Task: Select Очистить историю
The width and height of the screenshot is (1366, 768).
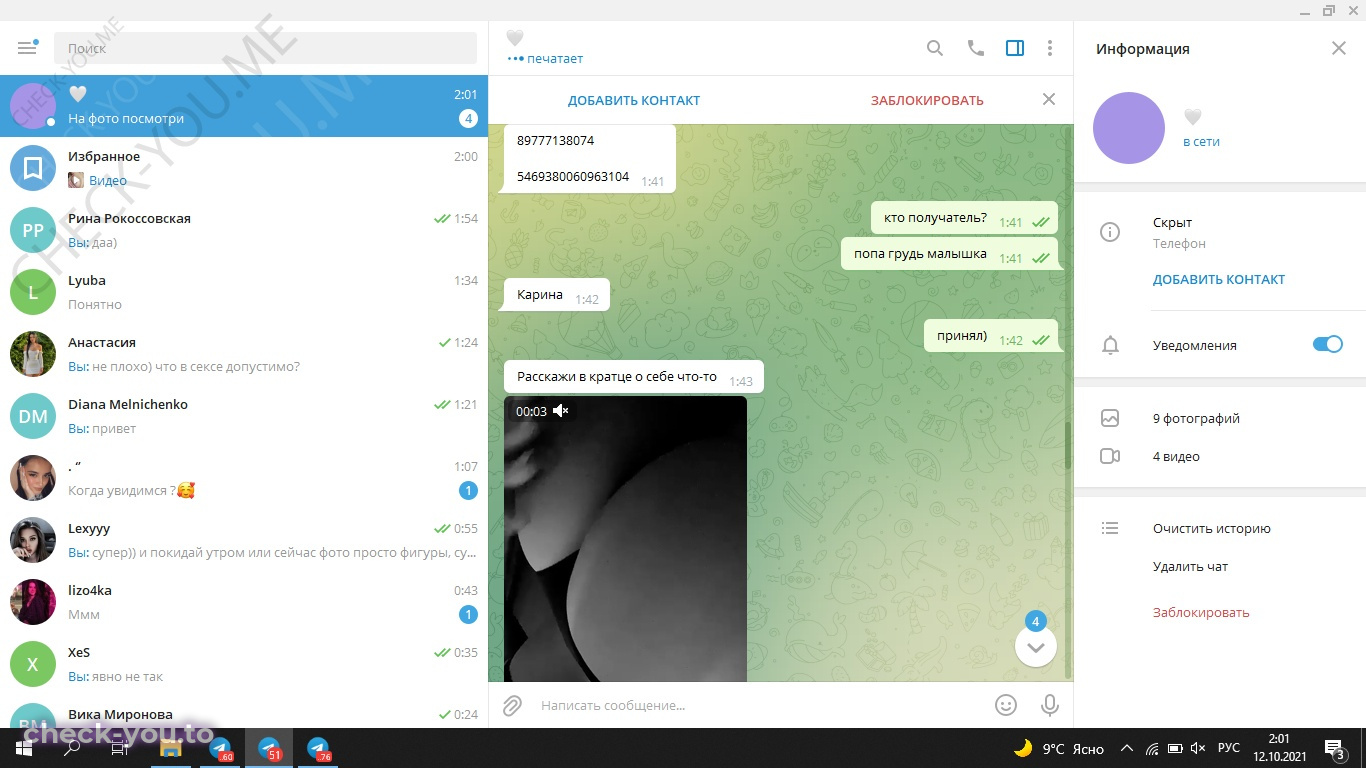Action: [1211, 528]
